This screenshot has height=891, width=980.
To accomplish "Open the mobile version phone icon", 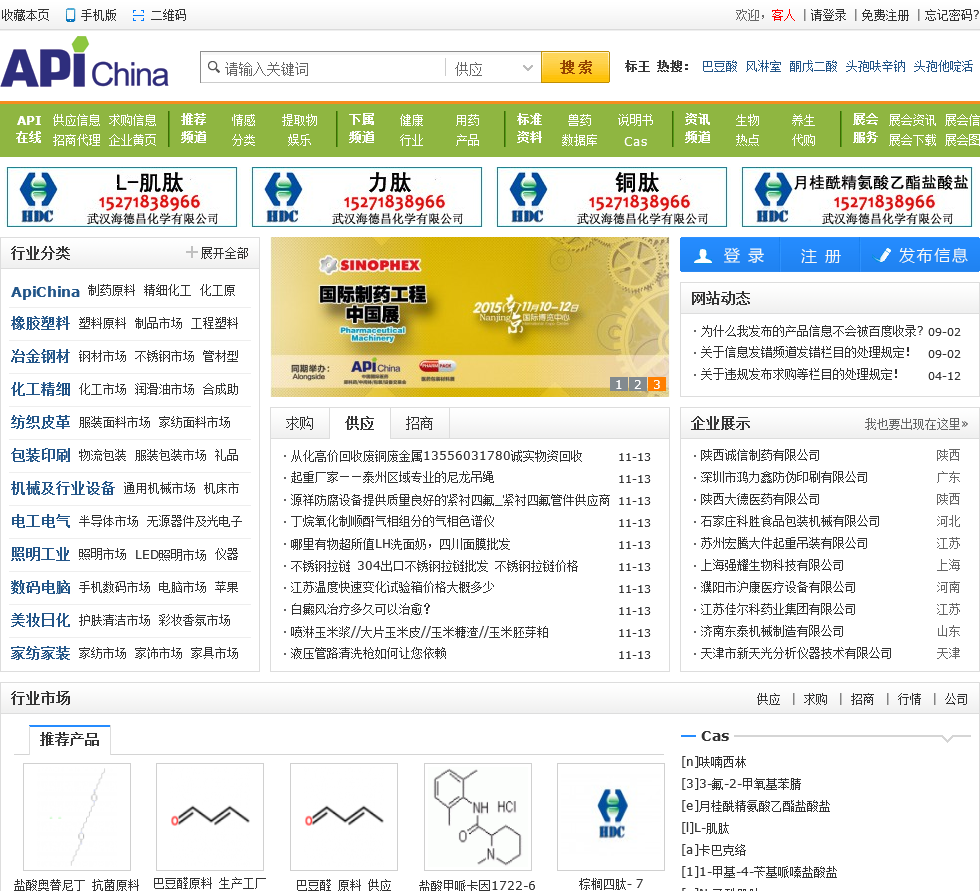I will click(70, 16).
